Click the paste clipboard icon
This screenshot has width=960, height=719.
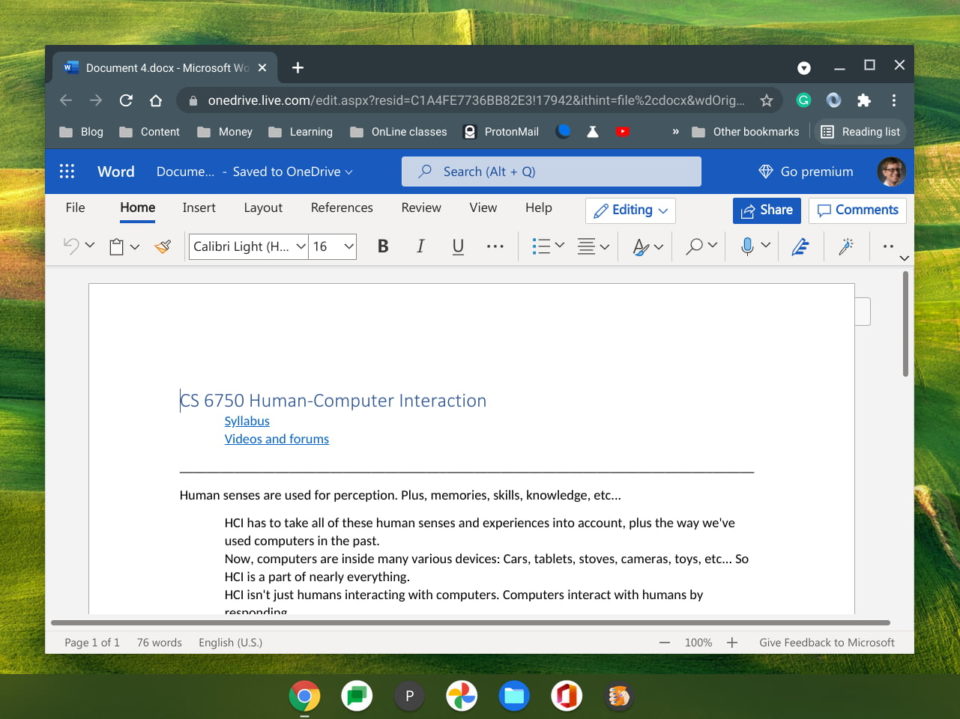tap(117, 246)
